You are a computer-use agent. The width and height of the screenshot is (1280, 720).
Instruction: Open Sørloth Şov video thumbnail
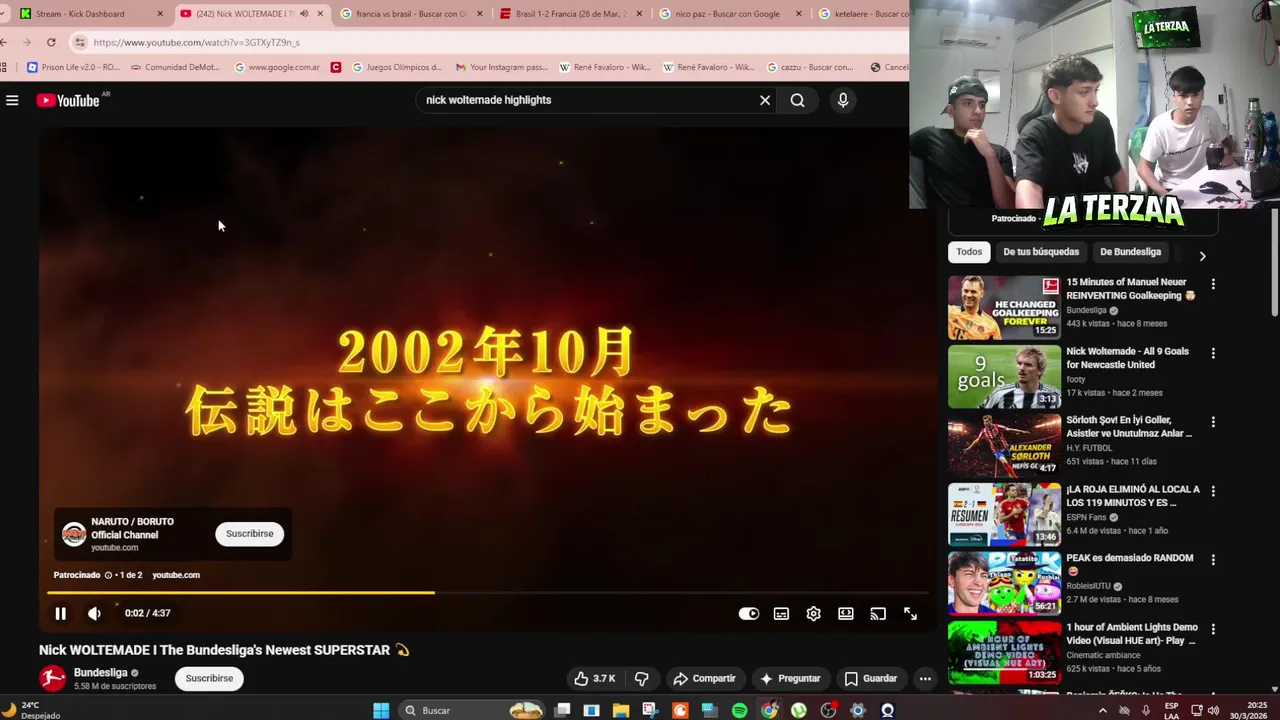1004,446
